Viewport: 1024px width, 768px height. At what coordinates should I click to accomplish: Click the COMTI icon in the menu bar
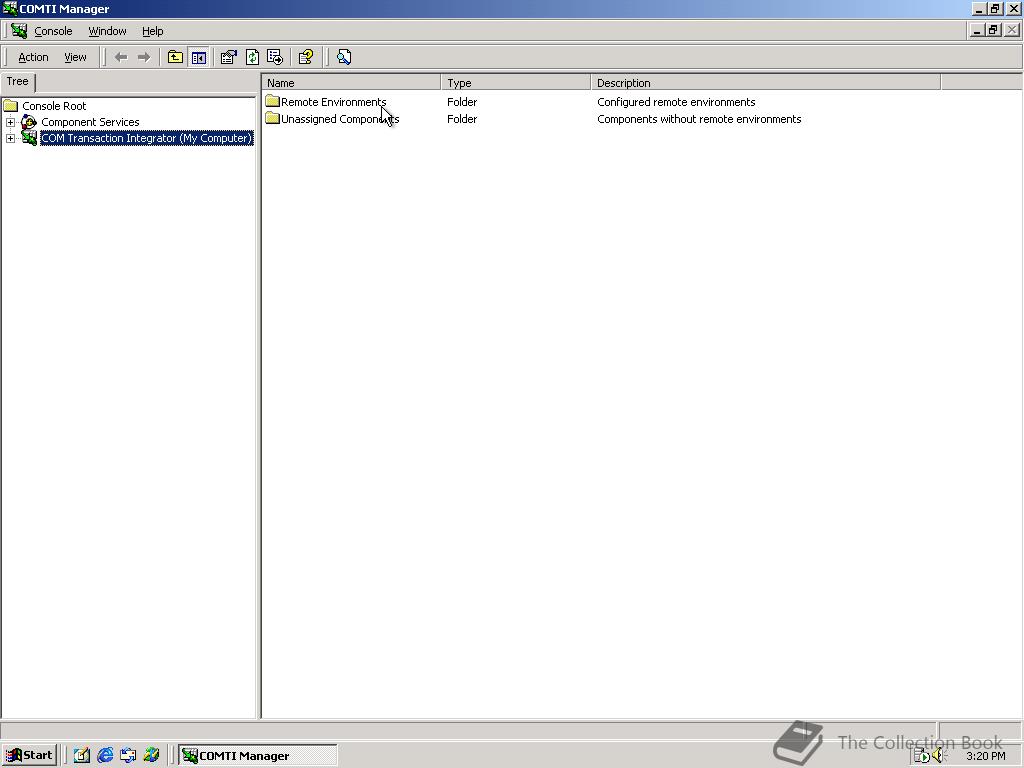click(19, 31)
